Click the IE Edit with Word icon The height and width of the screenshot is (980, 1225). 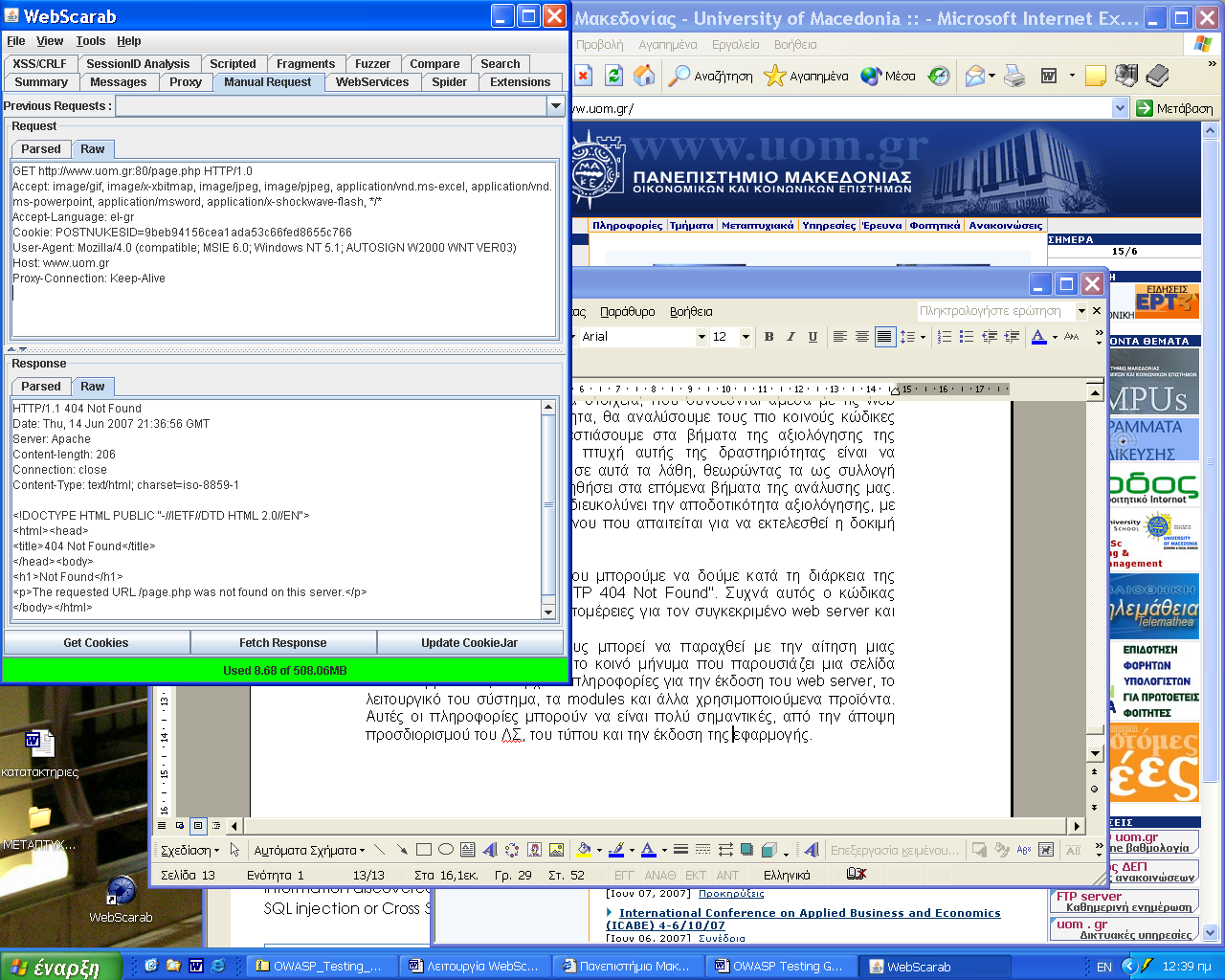click(1049, 76)
